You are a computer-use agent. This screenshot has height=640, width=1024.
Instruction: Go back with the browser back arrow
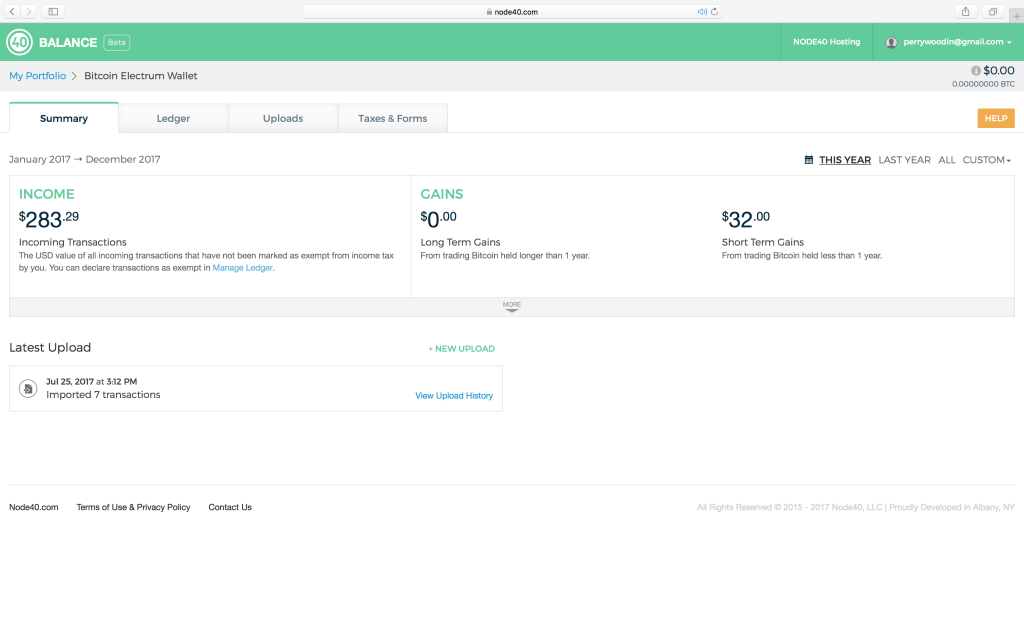[12, 11]
